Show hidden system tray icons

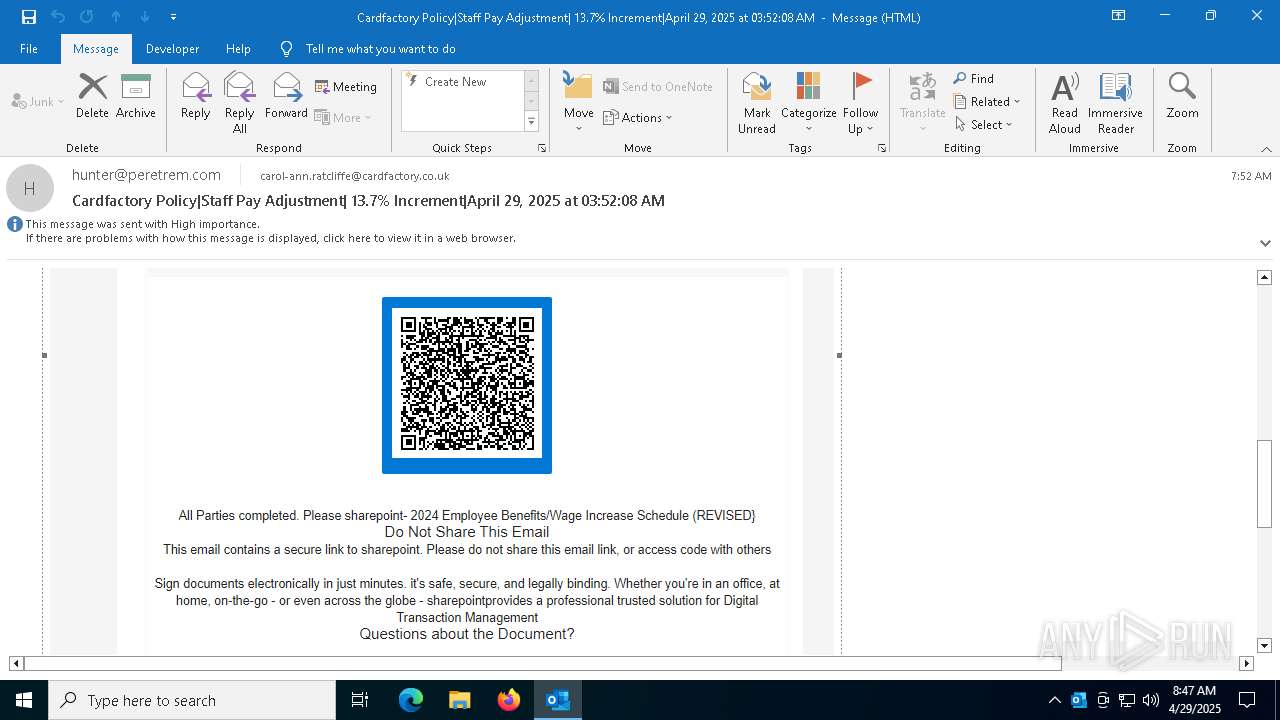(1054, 700)
